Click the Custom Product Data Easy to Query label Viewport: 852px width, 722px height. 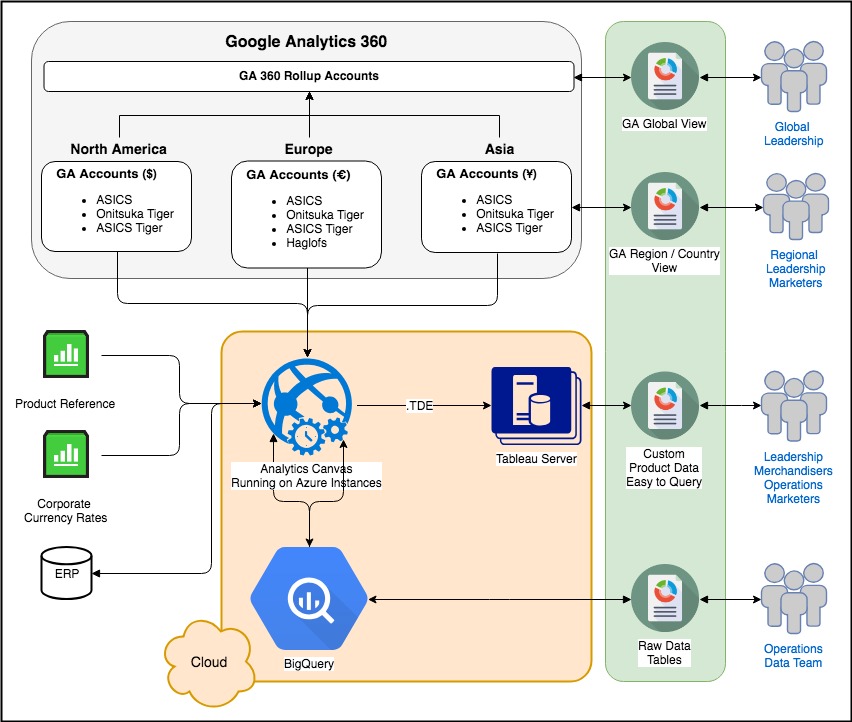[x=664, y=468]
